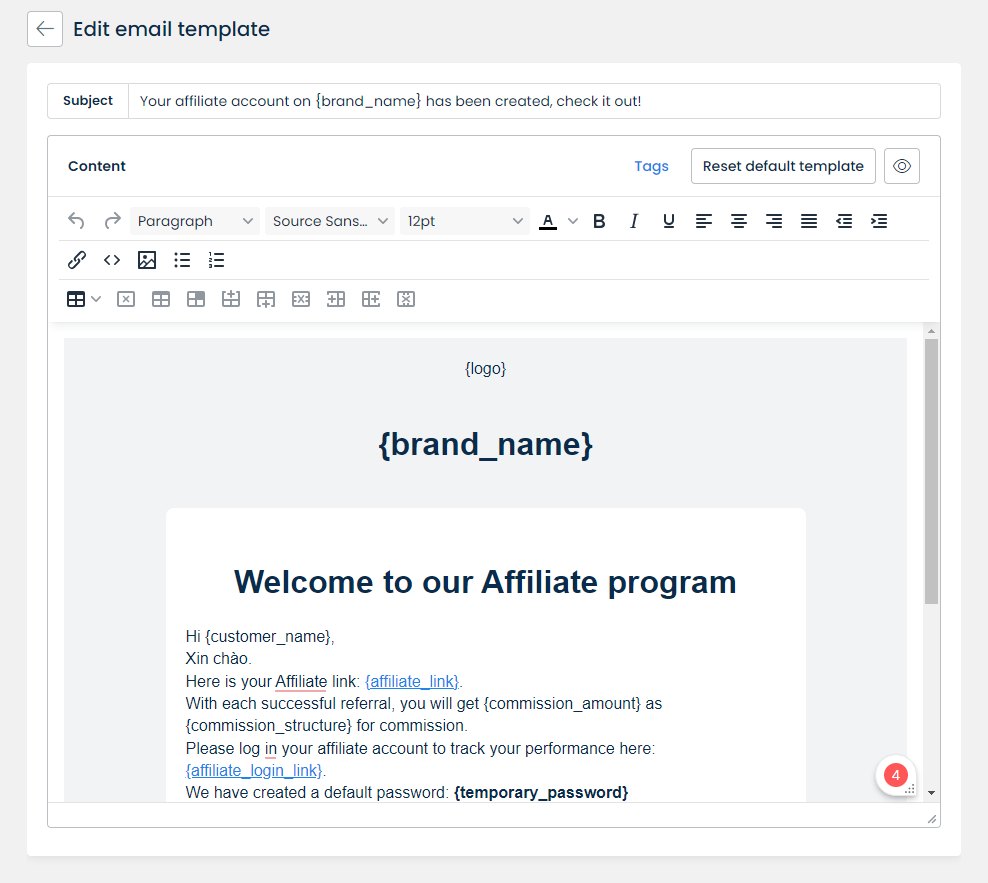The image size is (988, 883).
Task: Insert an image using image icon
Action: tap(147, 260)
